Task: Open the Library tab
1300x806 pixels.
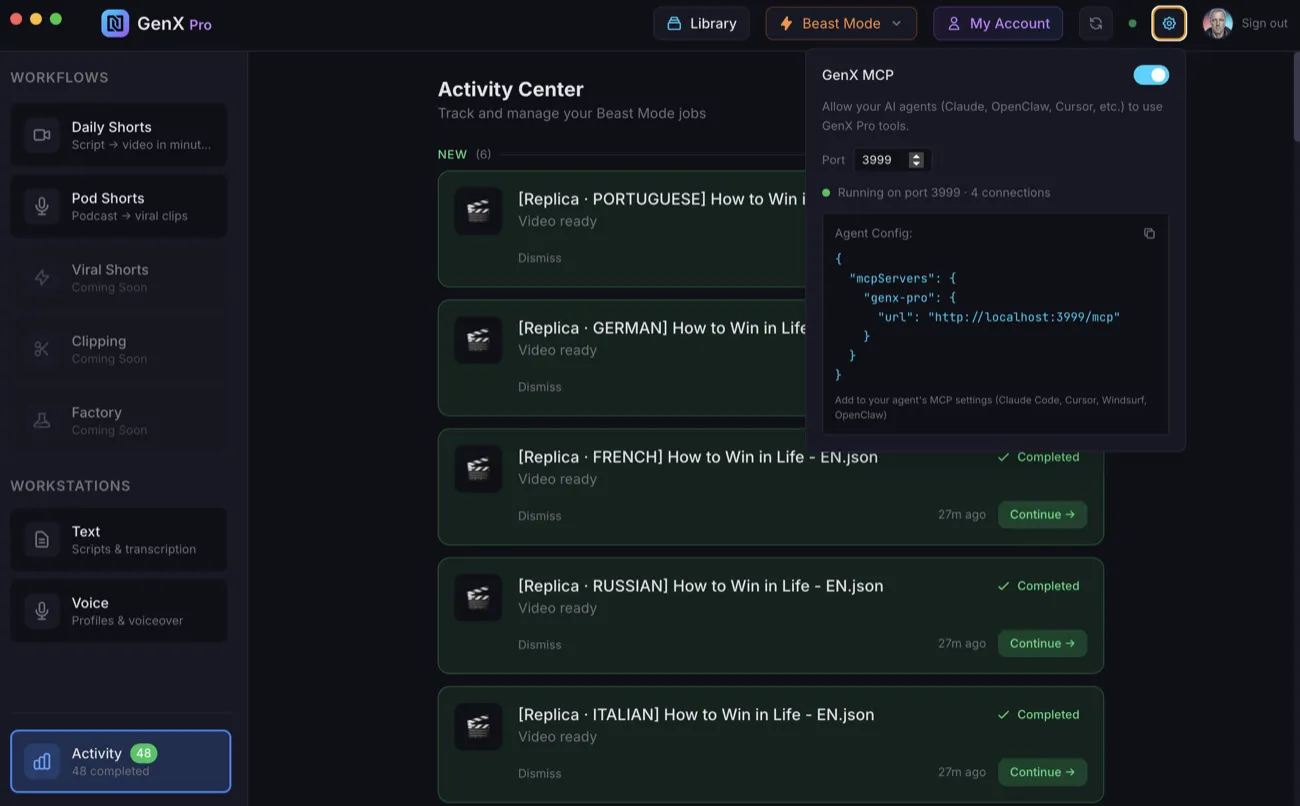Action: (701, 22)
